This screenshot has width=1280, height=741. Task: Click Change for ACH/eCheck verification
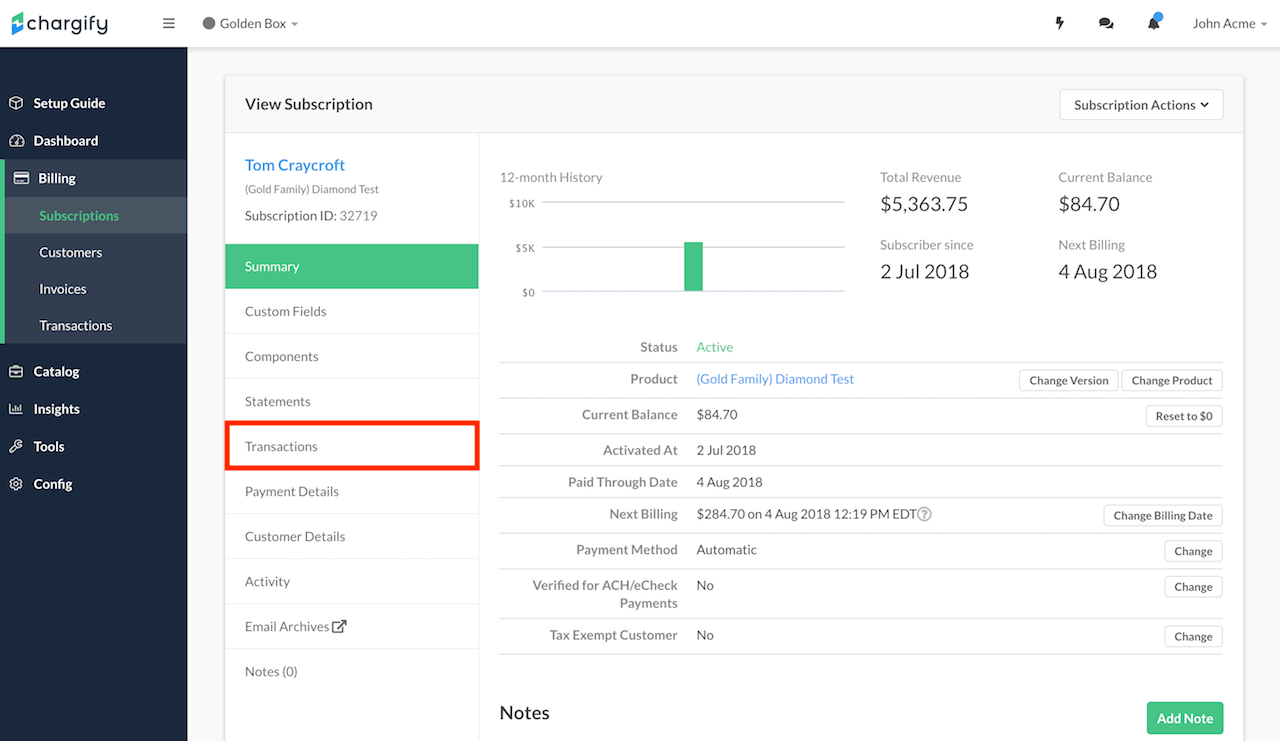coord(1193,587)
